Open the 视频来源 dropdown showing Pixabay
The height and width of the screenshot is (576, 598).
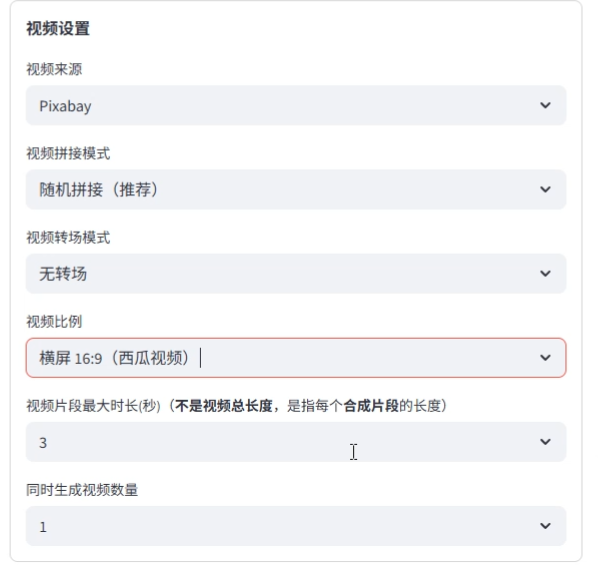296,105
